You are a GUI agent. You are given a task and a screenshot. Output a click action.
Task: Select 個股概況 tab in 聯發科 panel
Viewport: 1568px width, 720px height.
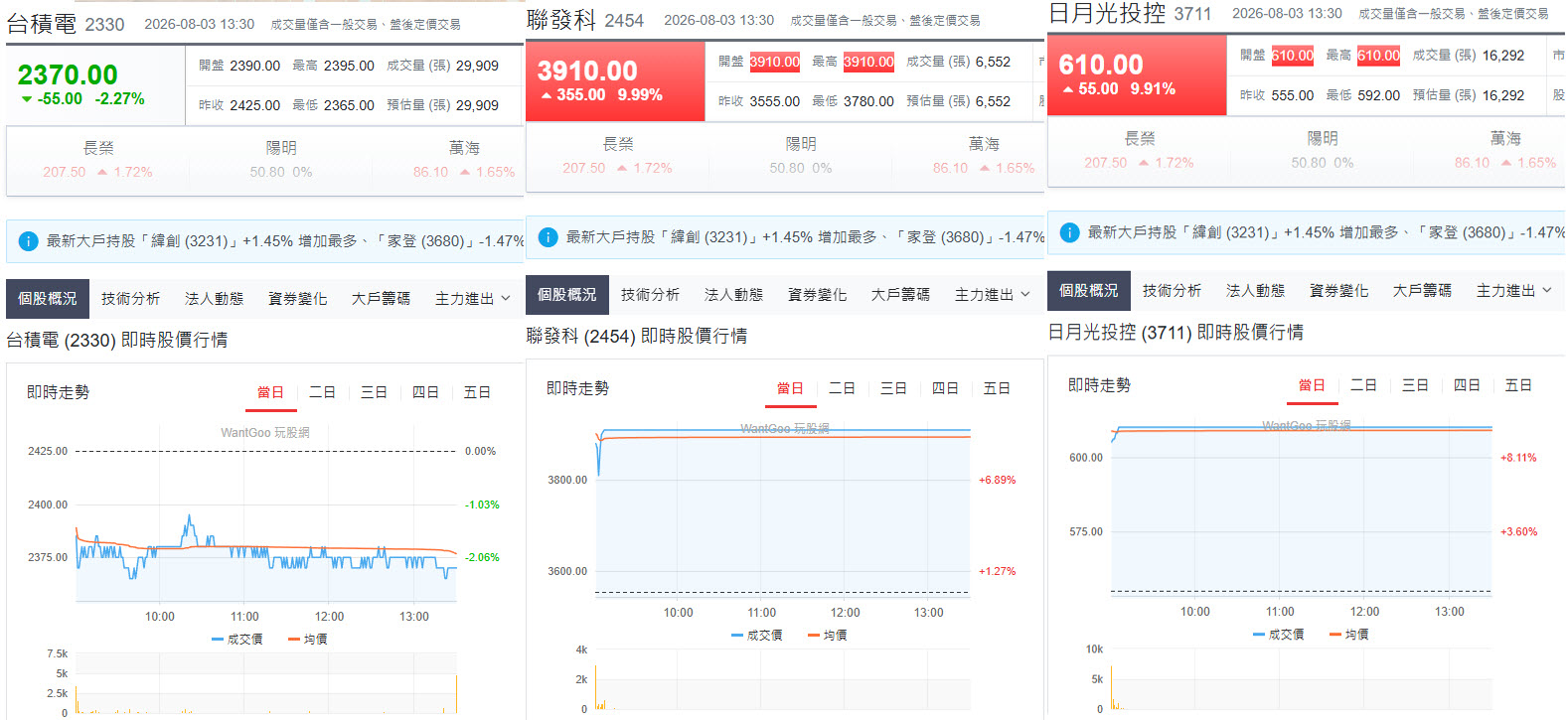tap(567, 295)
